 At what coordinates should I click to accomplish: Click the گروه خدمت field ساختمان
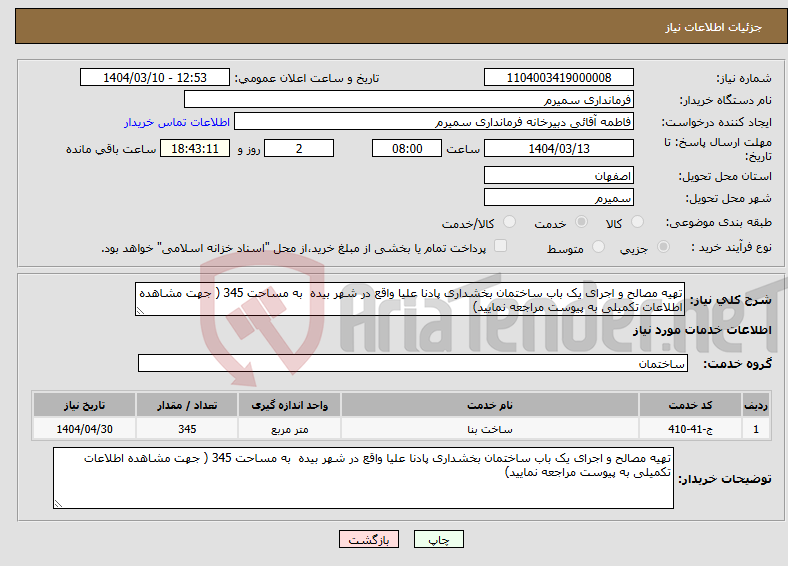[x=413, y=363]
